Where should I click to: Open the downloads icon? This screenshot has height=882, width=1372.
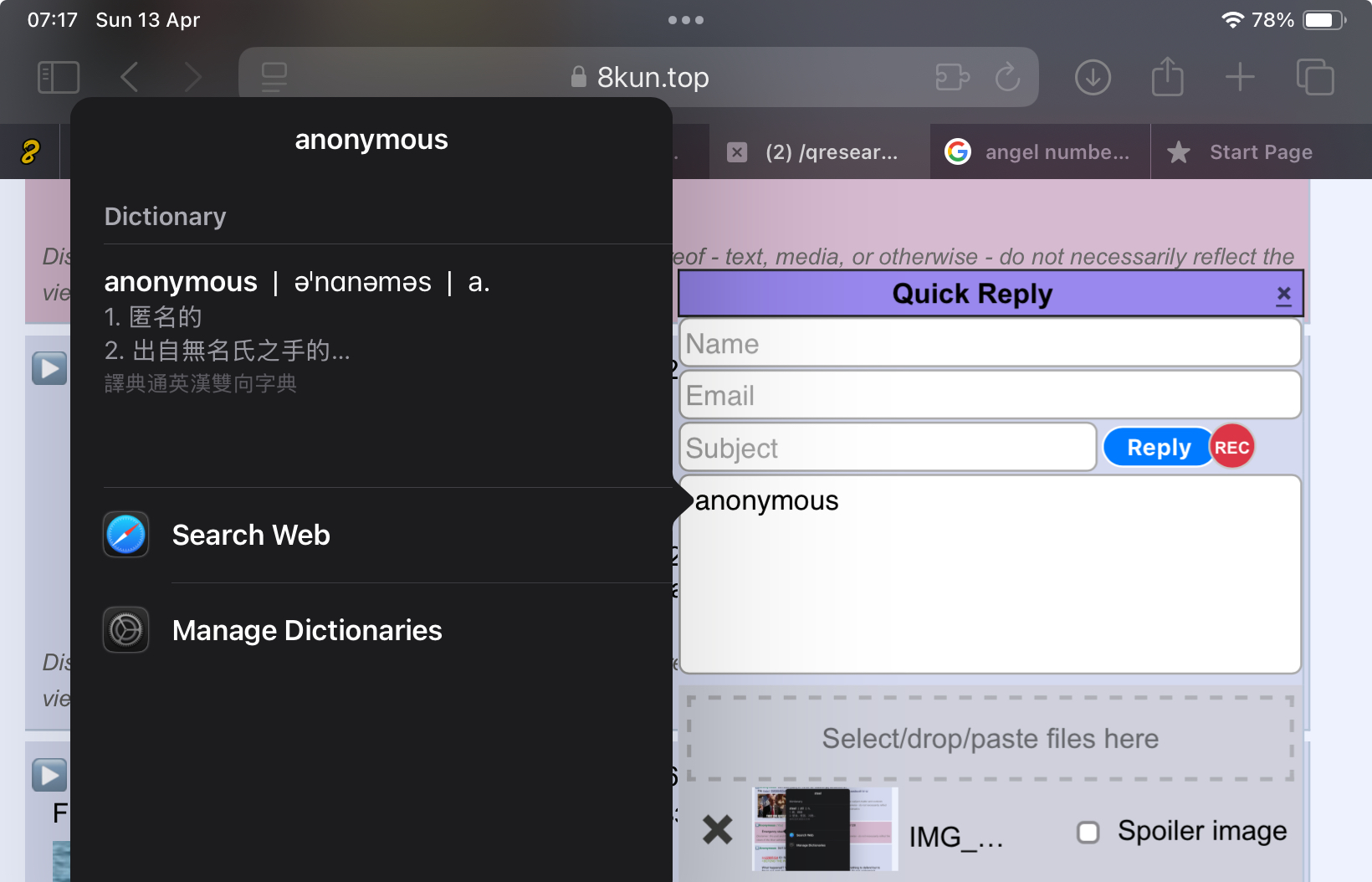(1093, 78)
